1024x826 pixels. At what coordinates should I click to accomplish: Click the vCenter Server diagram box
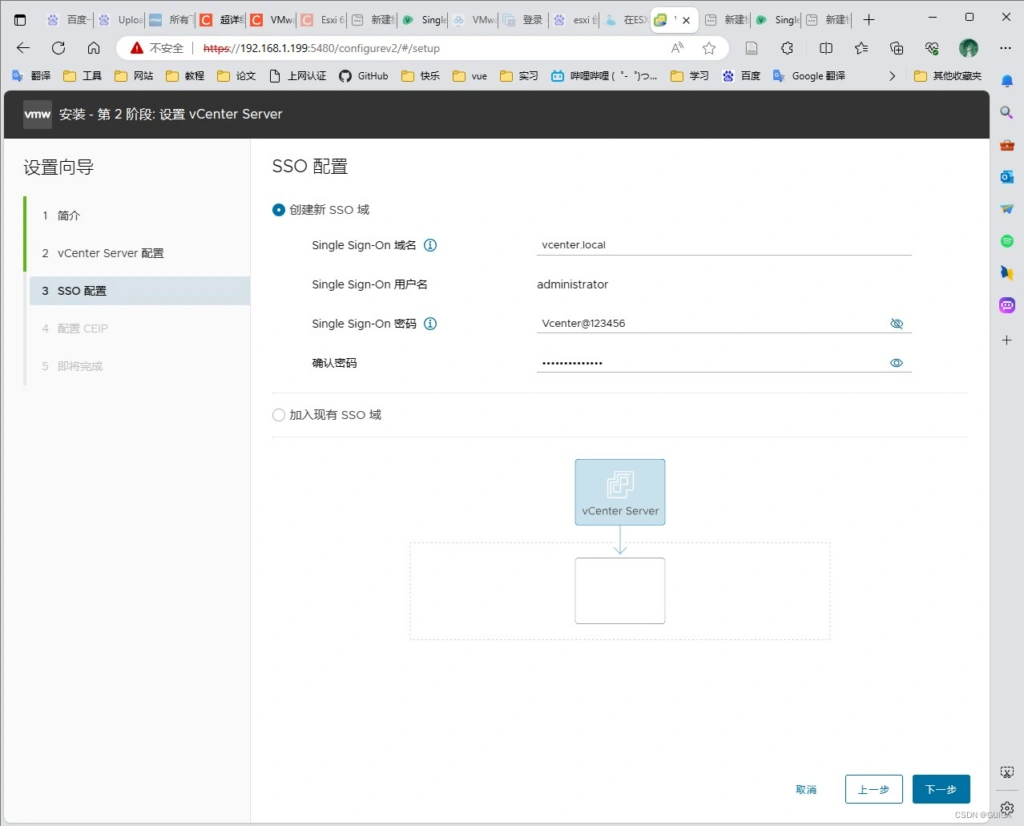(x=620, y=492)
